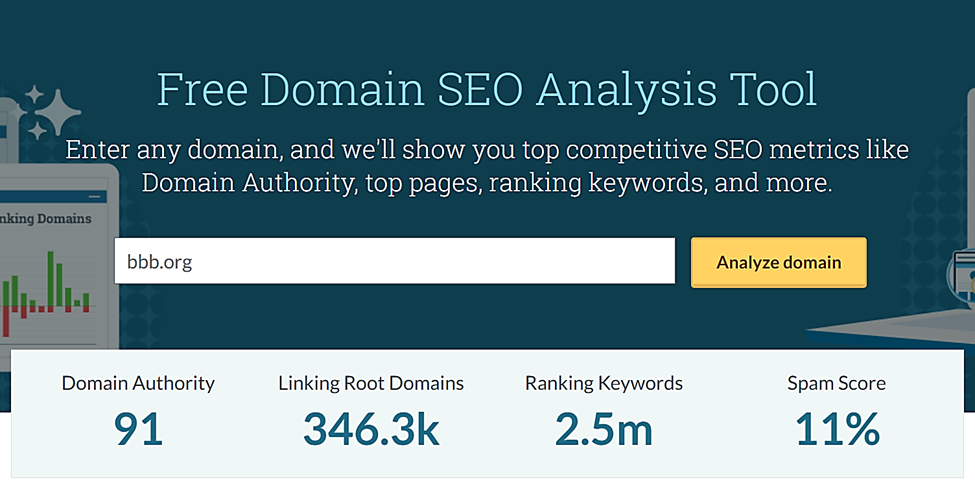Click the Linking Root Domains label

pos(371,383)
